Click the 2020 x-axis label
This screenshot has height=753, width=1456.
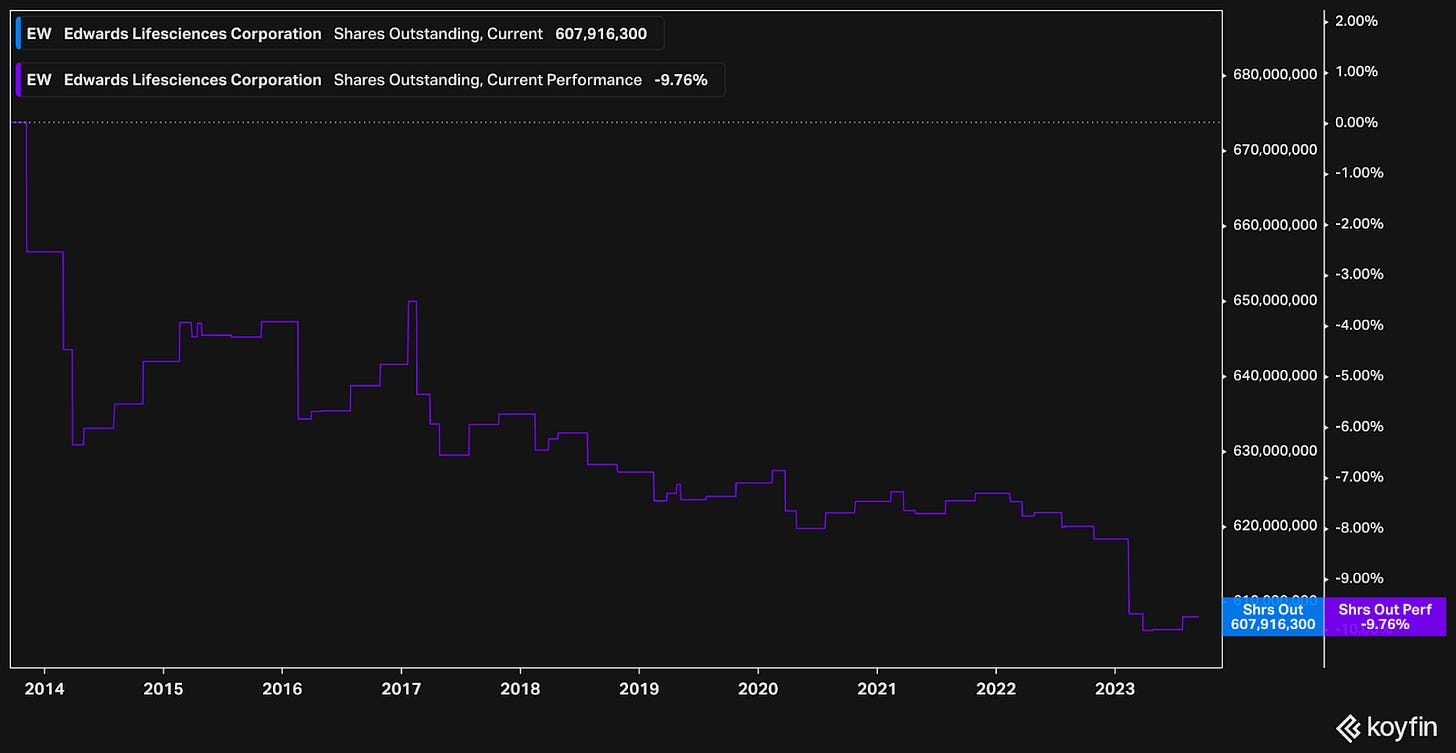point(758,689)
